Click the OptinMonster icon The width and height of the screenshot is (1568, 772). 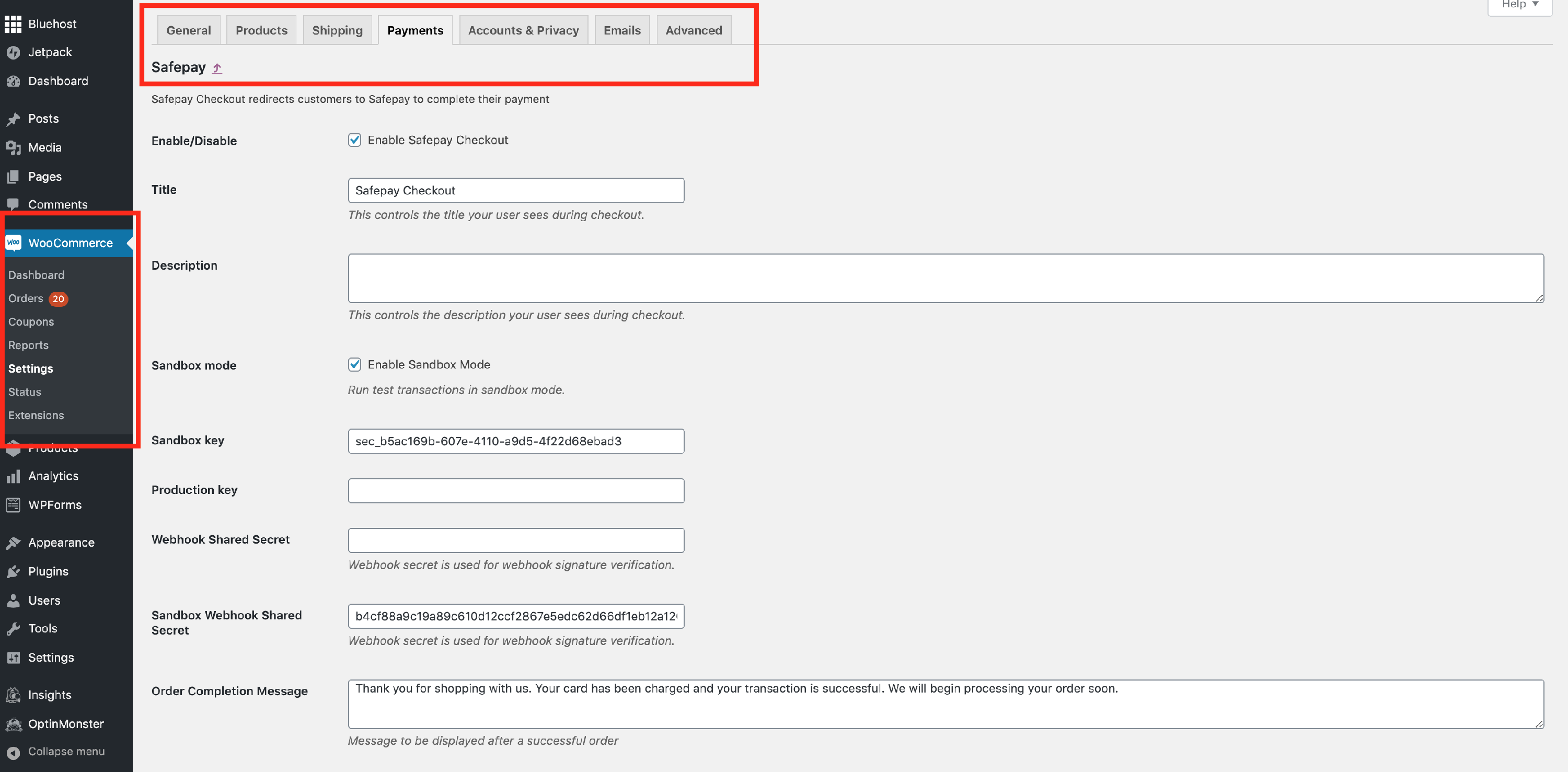[x=13, y=724]
